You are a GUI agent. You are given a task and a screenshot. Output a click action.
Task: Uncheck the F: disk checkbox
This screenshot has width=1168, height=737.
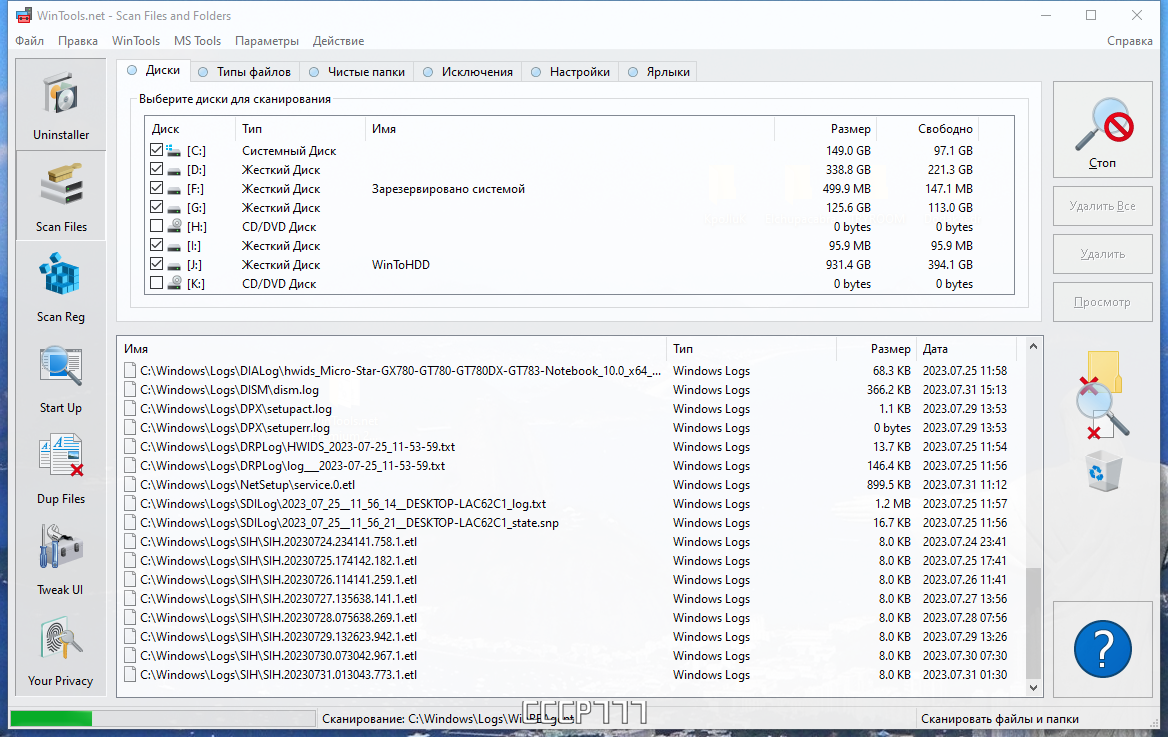tap(156, 188)
